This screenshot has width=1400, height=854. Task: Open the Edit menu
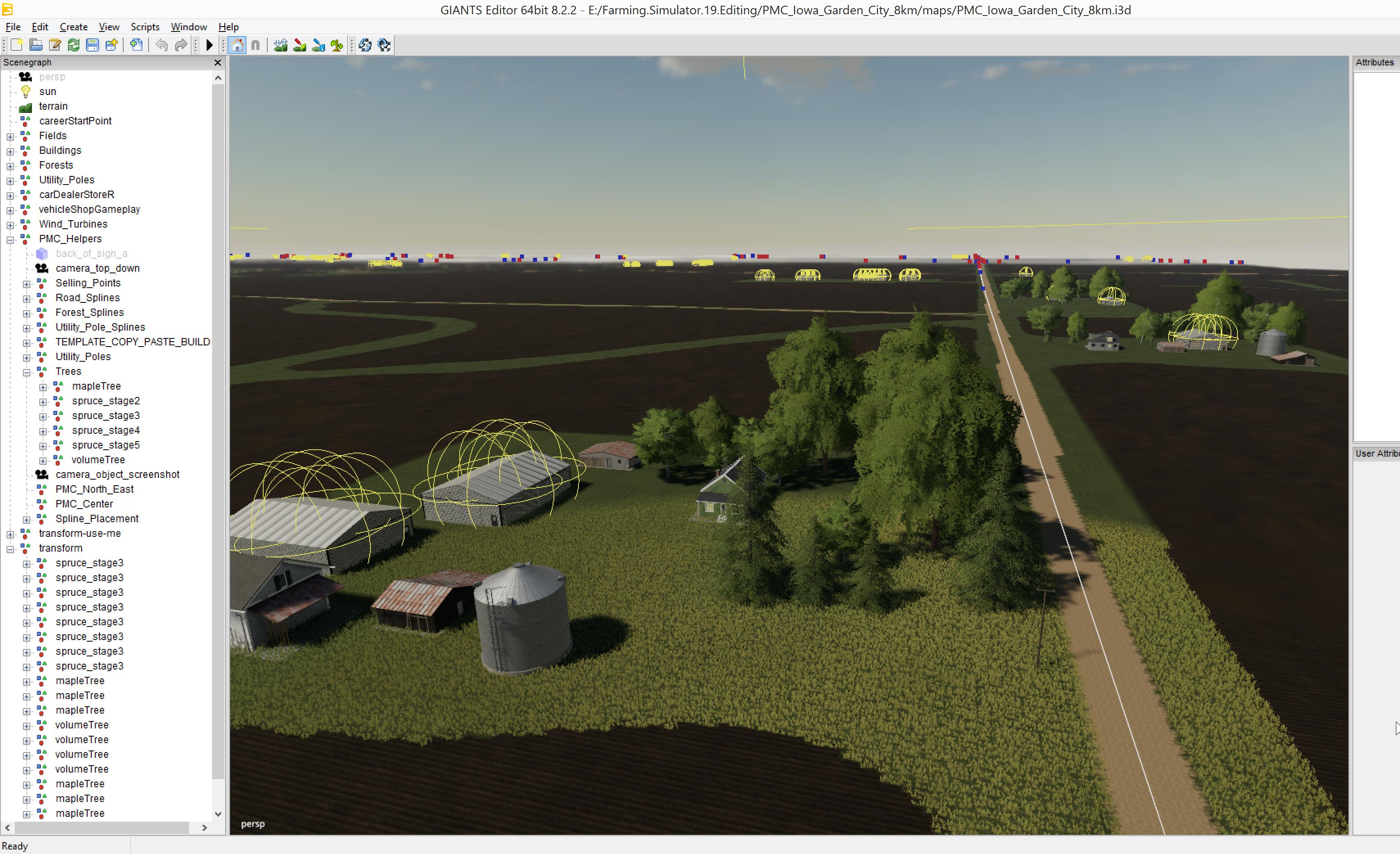coord(40,27)
